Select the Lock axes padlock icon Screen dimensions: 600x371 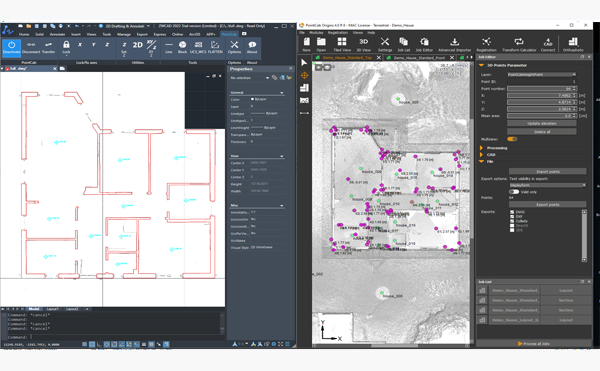66,47
